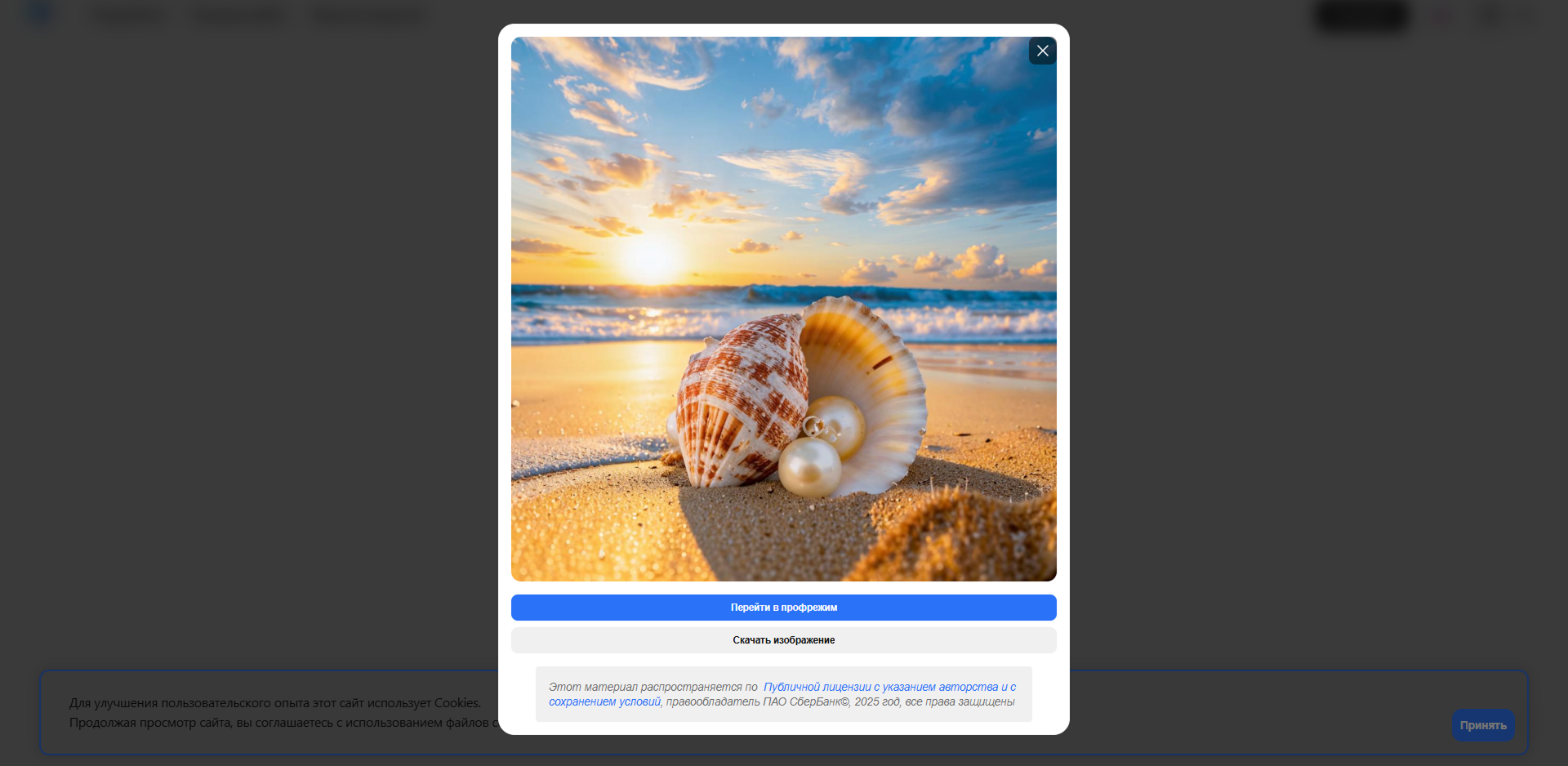
Task: Click the reddish blurred icon beside the dark header button
Action: coord(1441,16)
